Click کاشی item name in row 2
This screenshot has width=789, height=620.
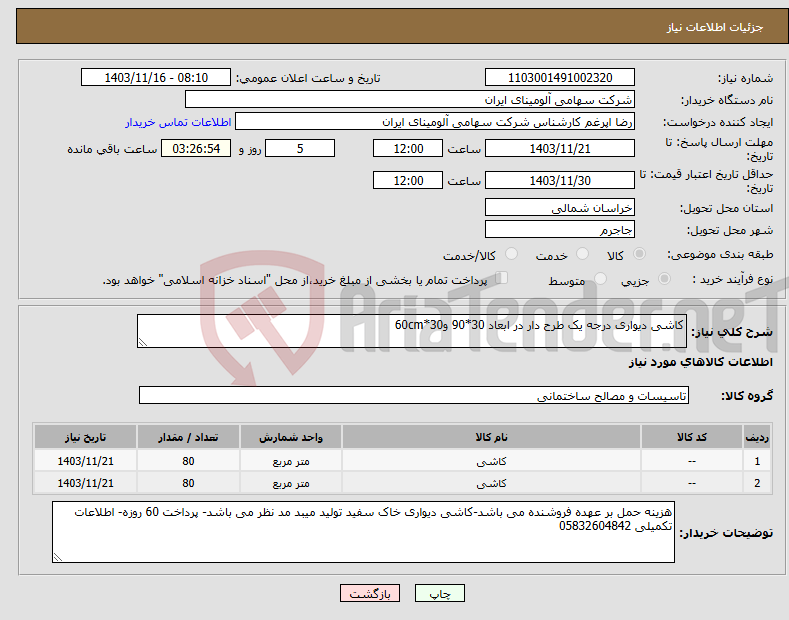click(x=491, y=484)
